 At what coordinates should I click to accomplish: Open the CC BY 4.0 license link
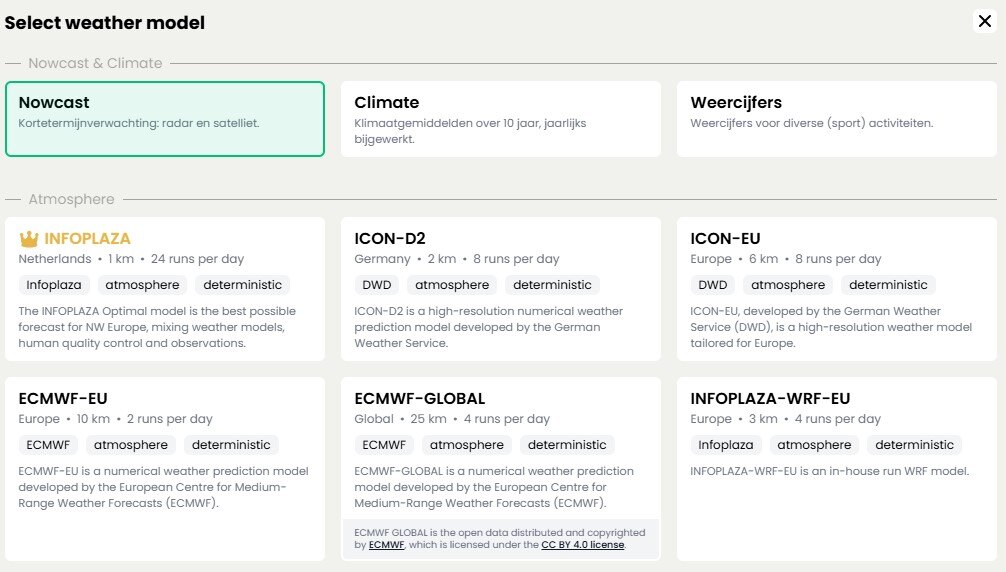pos(583,544)
